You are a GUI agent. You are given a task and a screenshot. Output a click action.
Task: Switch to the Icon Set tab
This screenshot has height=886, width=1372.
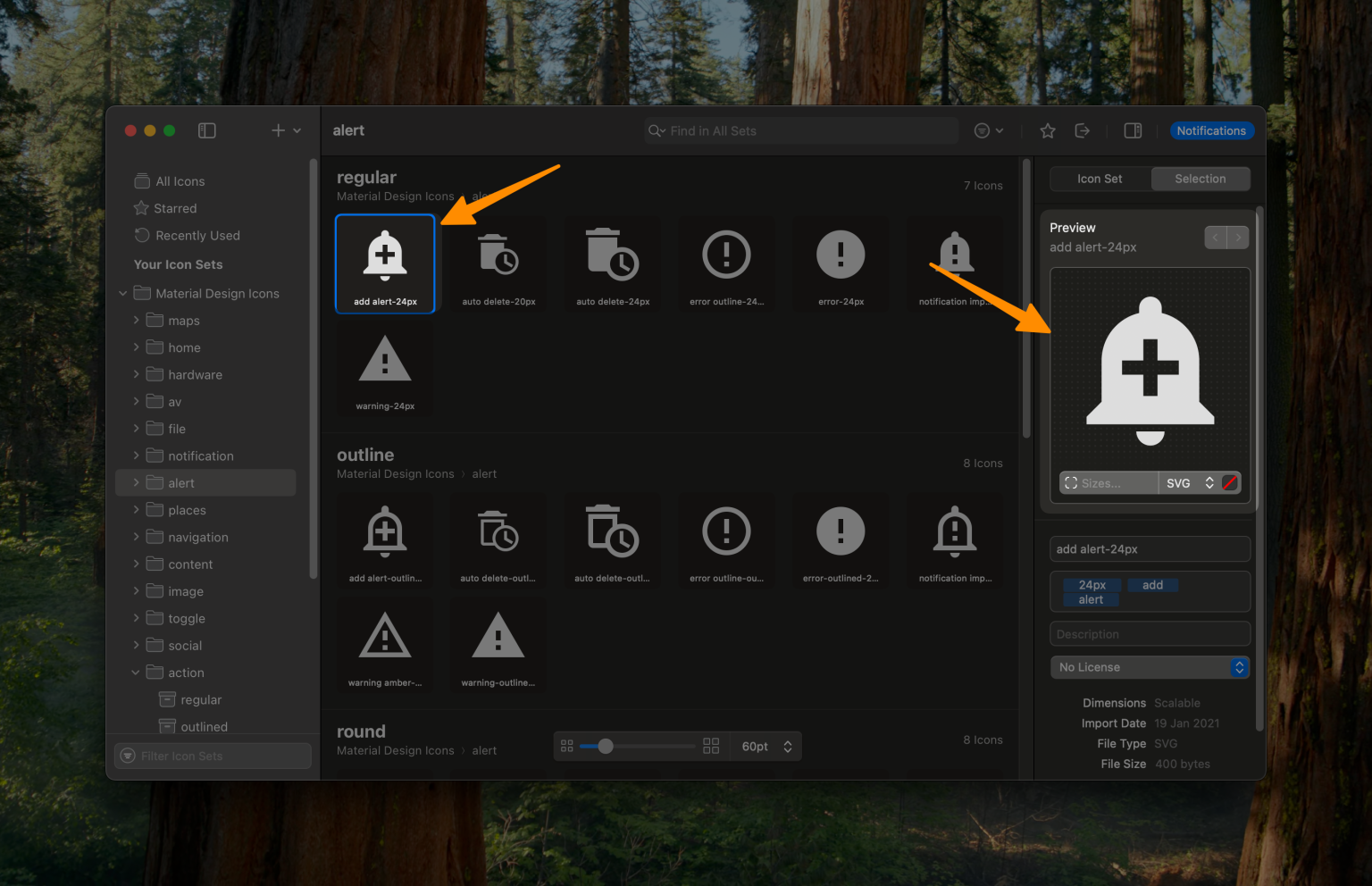pyautogui.click(x=1100, y=179)
